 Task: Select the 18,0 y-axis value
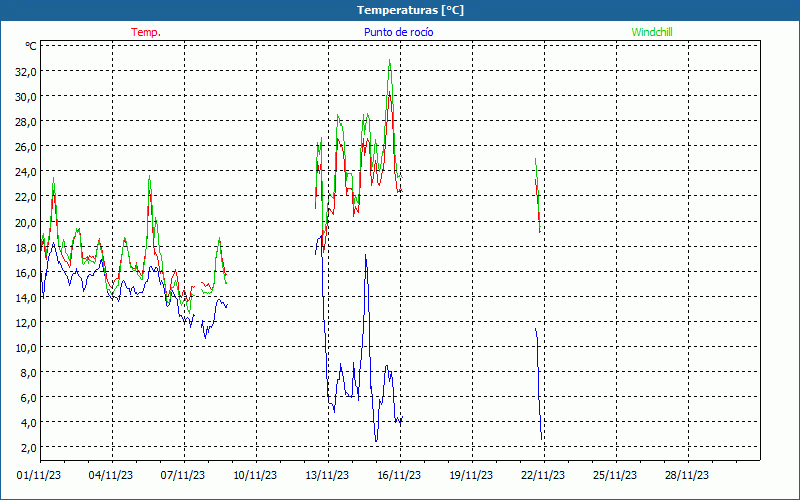tap(26, 247)
